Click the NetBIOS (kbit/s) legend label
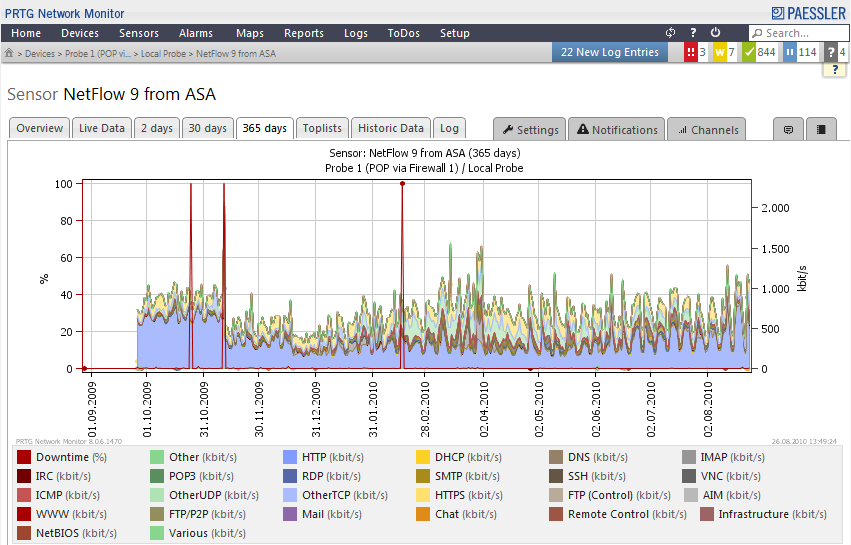Viewport: 851px width, 545px height. [77, 533]
